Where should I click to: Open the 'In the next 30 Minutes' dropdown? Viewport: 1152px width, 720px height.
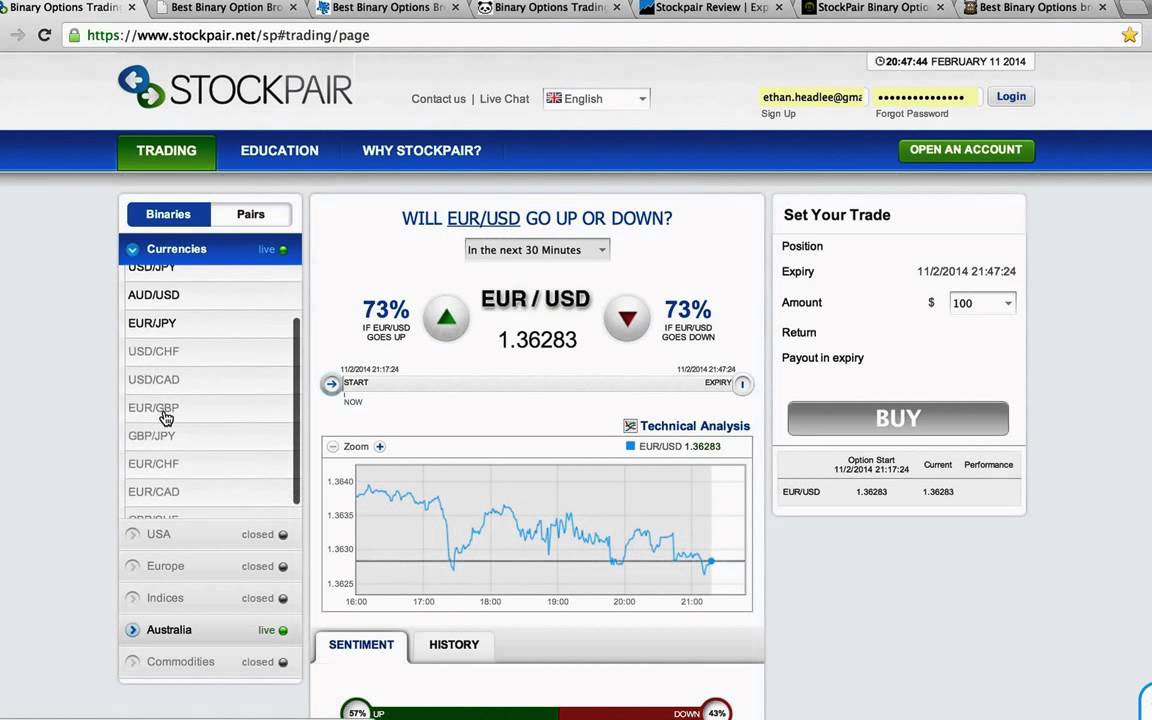point(537,250)
